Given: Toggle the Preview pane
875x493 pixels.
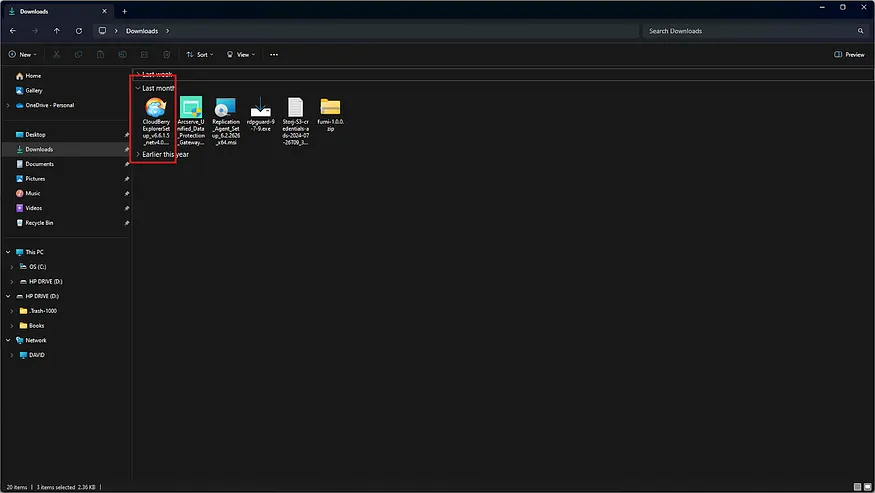Looking at the screenshot, I should pos(849,54).
